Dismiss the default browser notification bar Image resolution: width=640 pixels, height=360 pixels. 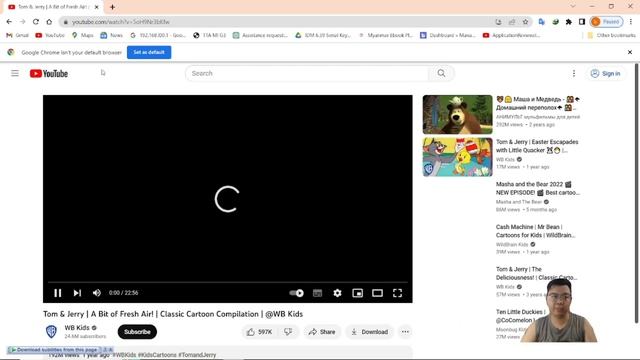click(630, 52)
